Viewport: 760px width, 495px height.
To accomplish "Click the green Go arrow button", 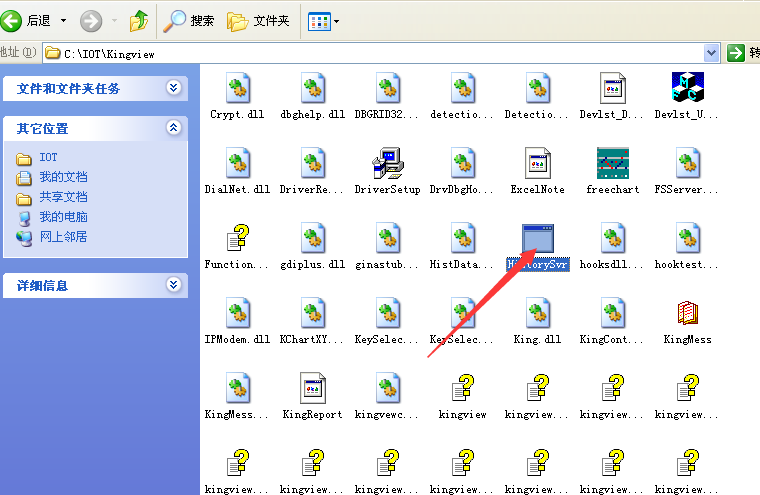I will click(736, 53).
